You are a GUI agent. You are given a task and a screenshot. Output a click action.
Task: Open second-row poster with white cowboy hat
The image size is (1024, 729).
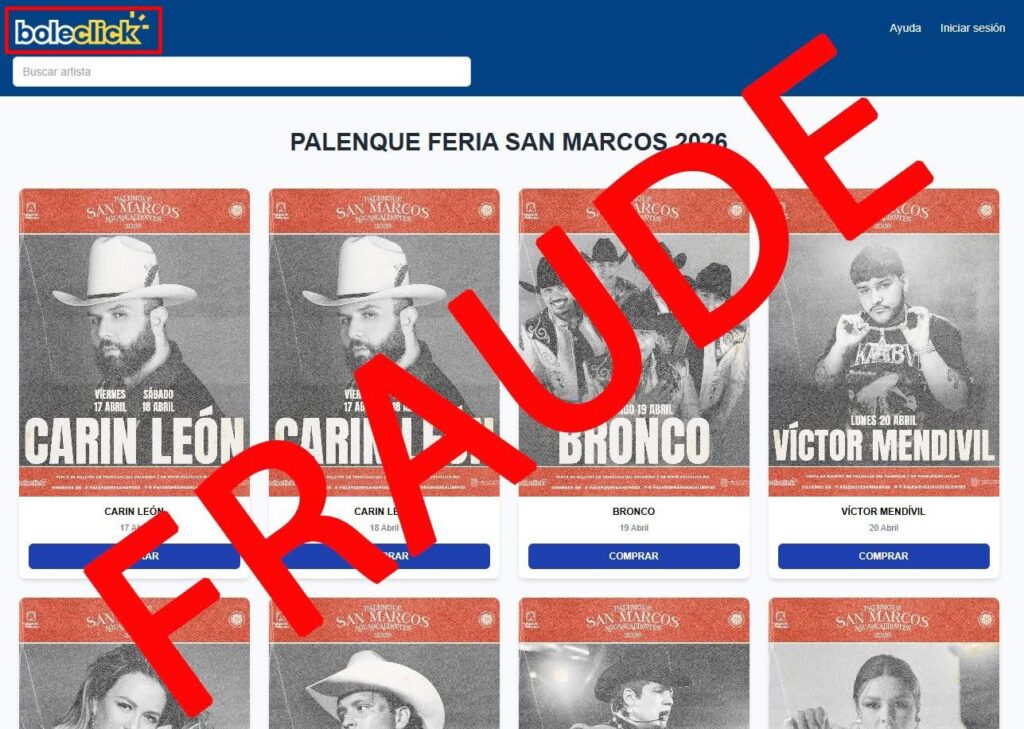[384, 663]
